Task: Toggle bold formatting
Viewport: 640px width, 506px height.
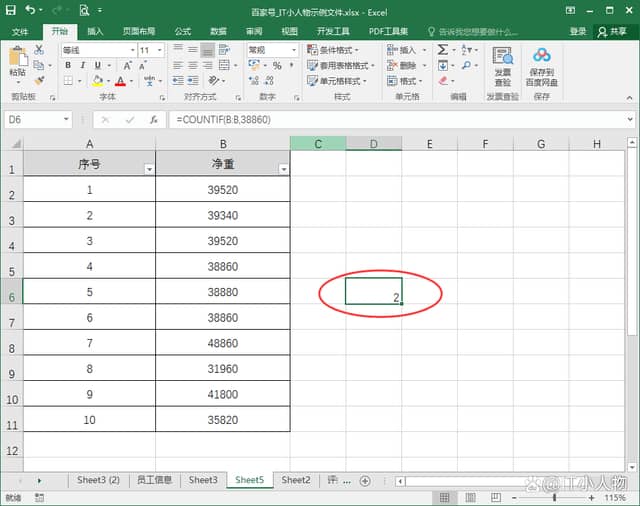Action: tap(68, 66)
